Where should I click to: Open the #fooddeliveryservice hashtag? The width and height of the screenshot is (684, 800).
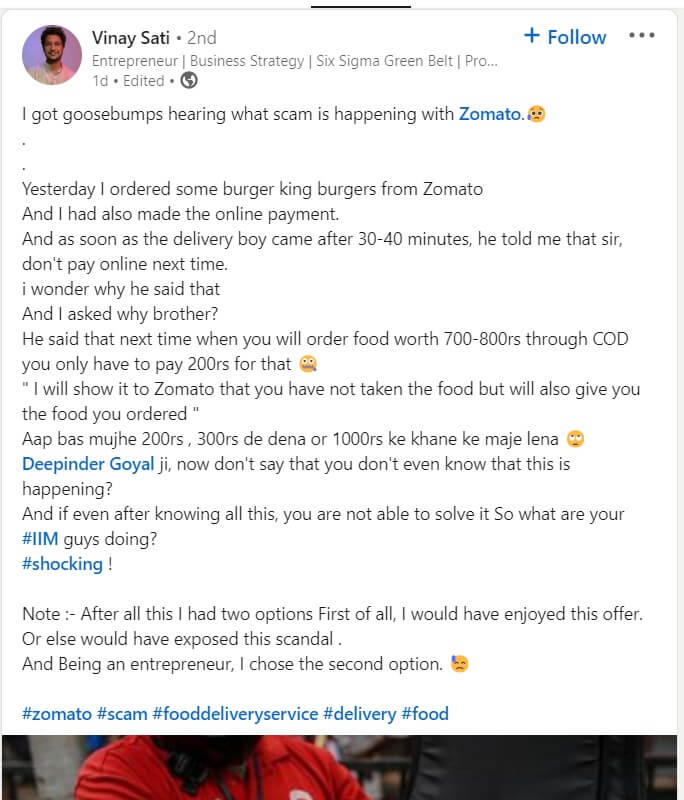(x=235, y=714)
